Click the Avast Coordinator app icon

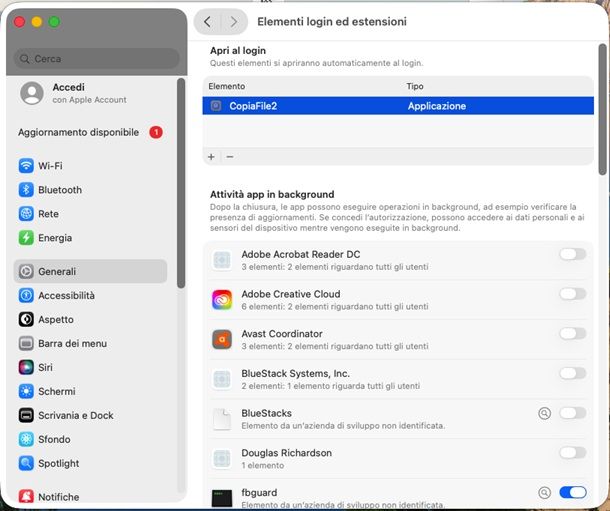tap(222, 340)
